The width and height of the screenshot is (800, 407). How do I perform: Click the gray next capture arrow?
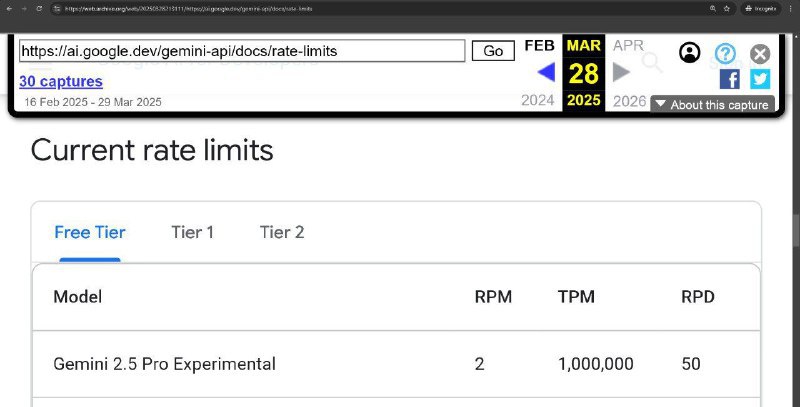621,72
